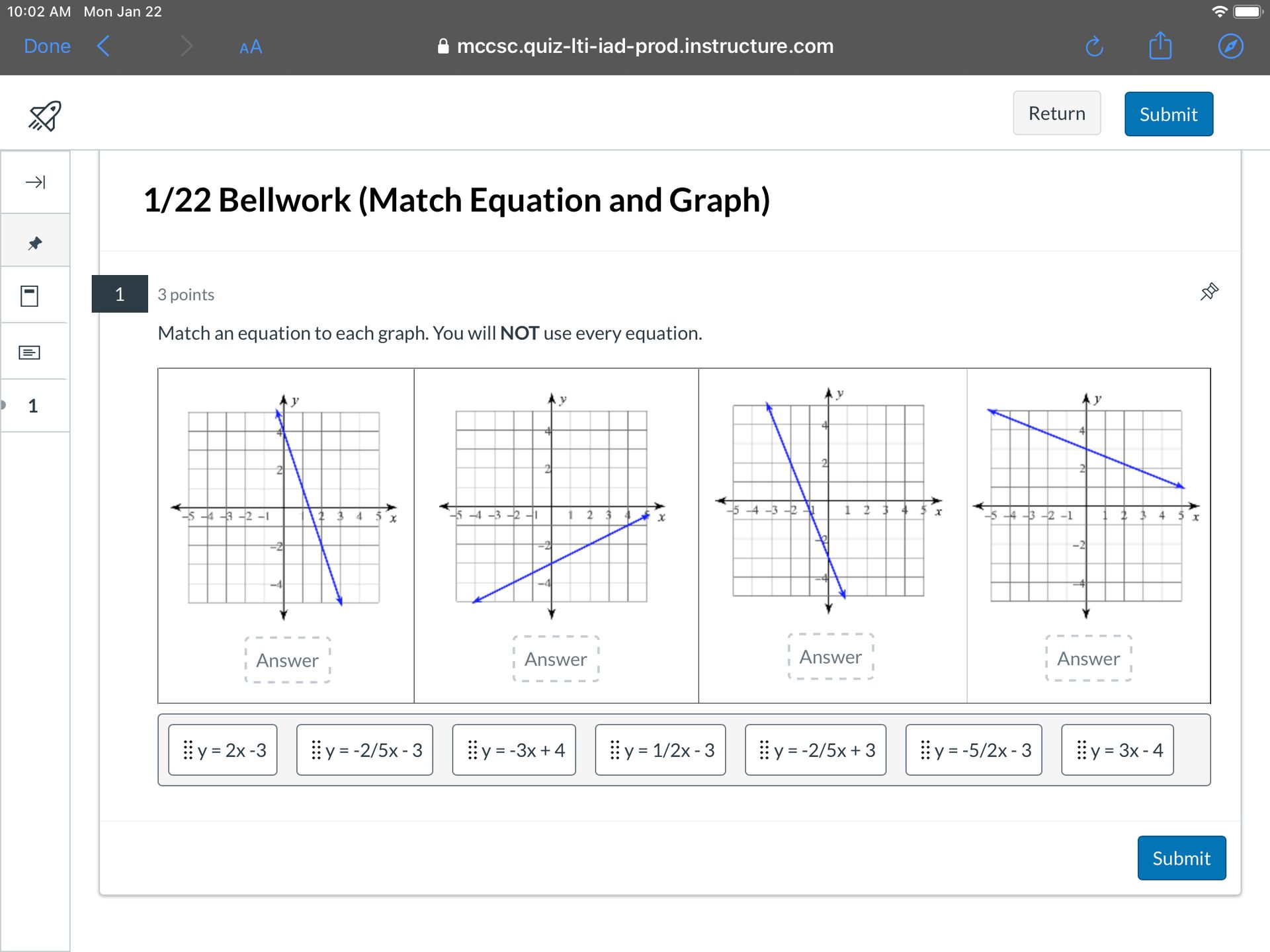The width and height of the screenshot is (1270, 952).
Task: Open the AA text size menu
Action: coord(251,48)
